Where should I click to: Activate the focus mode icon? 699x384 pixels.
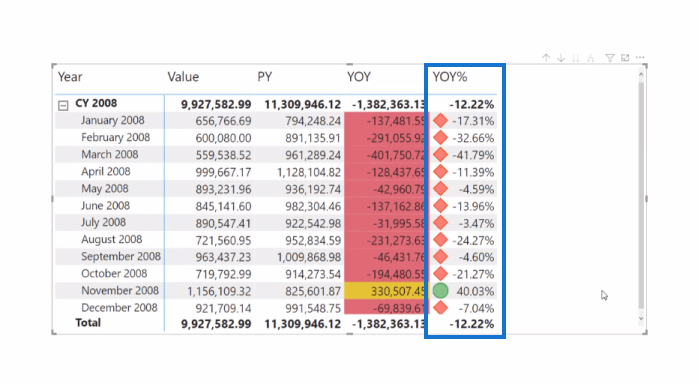pos(625,58)
